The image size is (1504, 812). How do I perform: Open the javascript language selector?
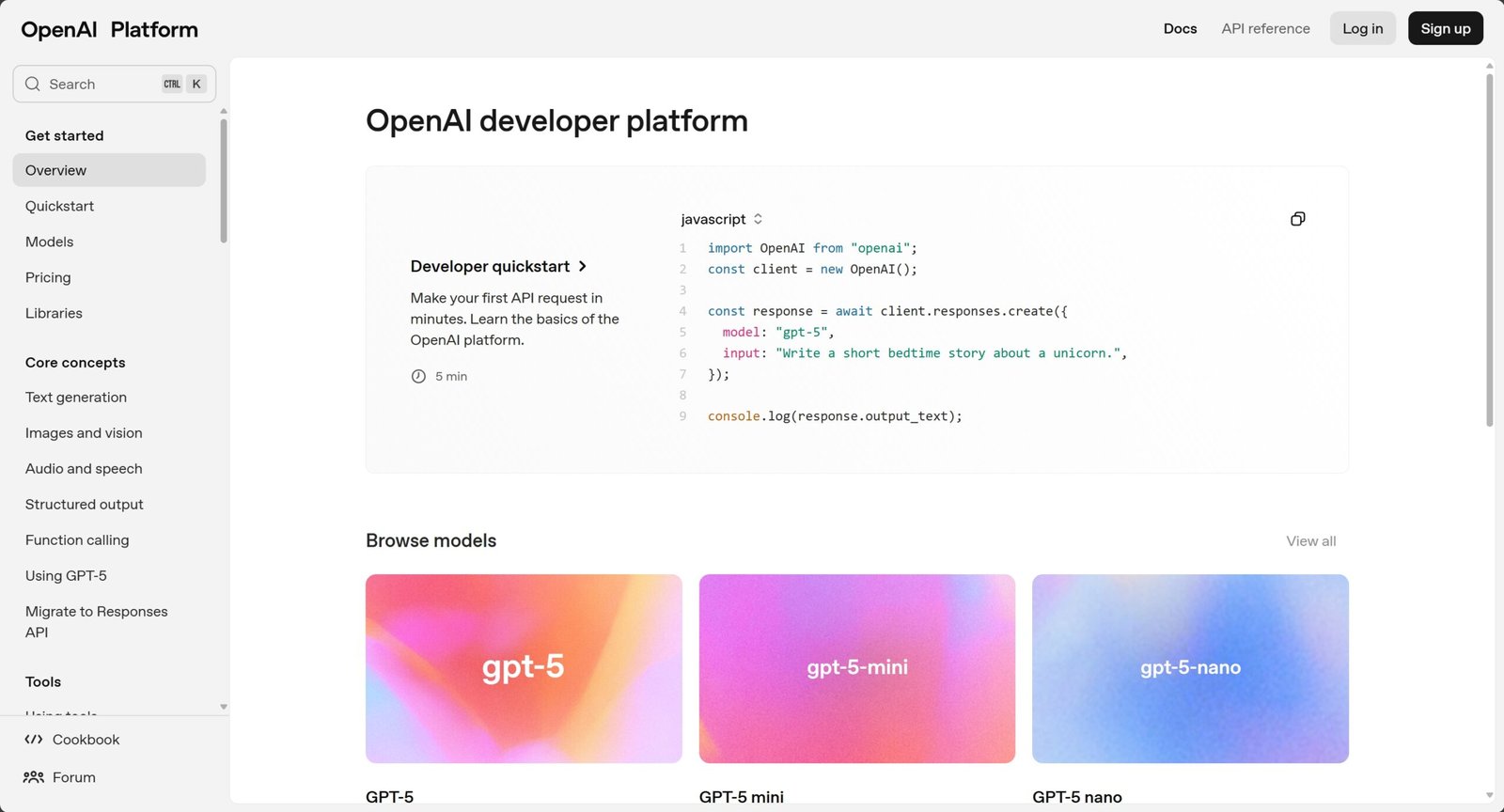pos(722,219)
